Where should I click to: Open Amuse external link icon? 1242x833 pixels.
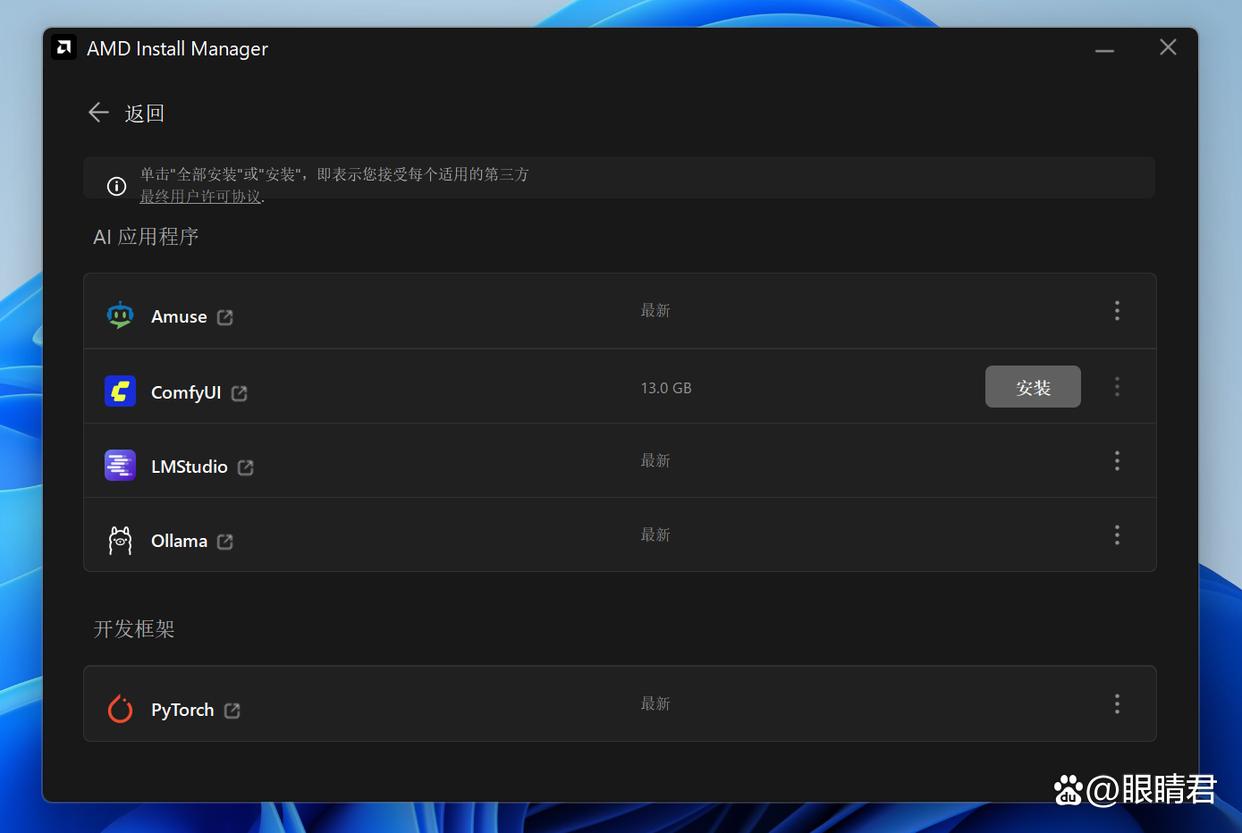[x=225, y=317]
